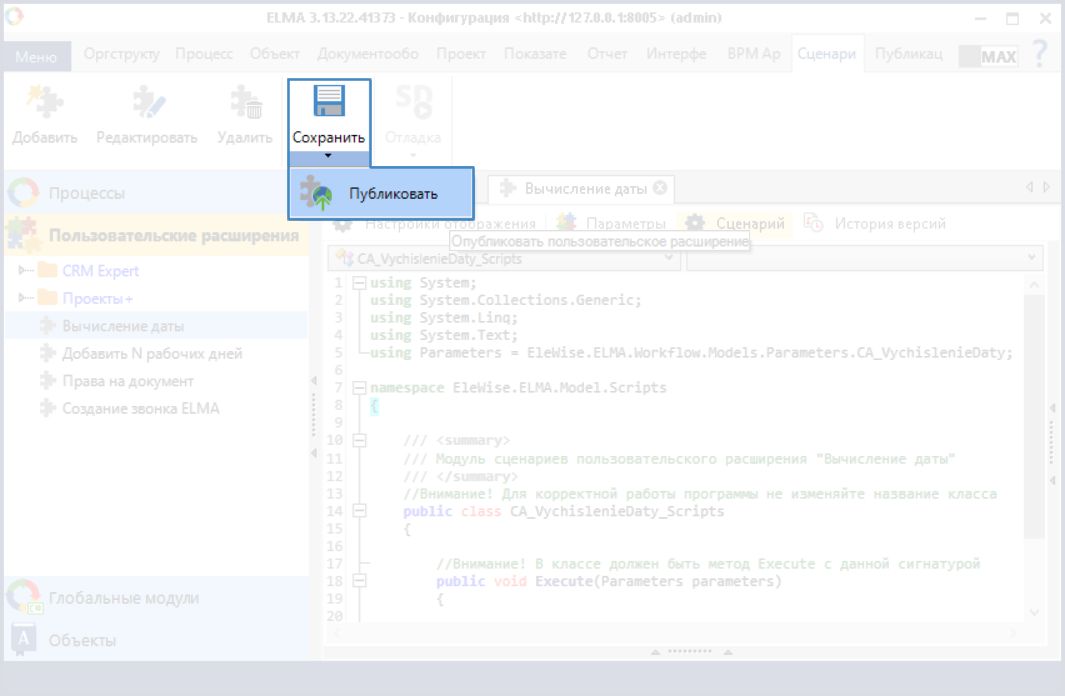Select the Проекты+ folder
This screenshot has width=1065, height=696.
point(97,298)
